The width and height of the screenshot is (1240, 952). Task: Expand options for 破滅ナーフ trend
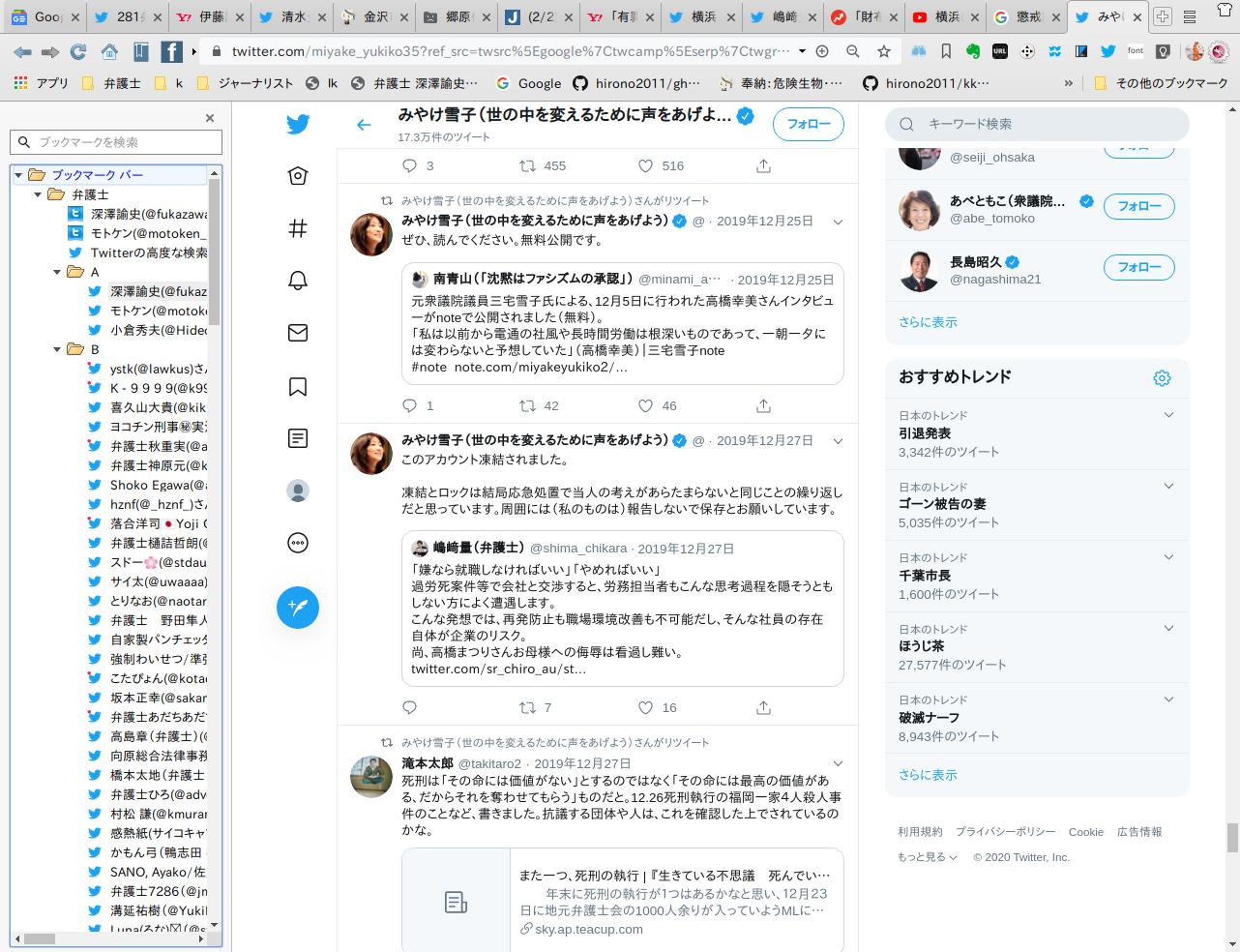click(1168, 699)
